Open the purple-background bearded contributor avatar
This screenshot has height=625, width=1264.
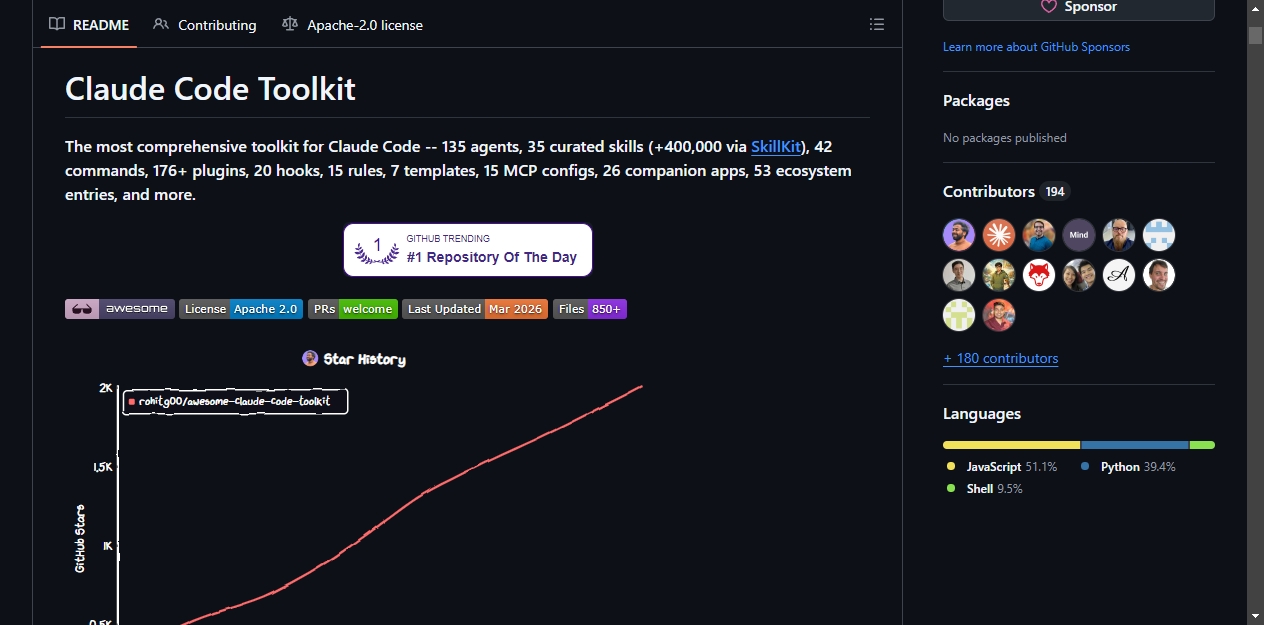pos(959,235)
